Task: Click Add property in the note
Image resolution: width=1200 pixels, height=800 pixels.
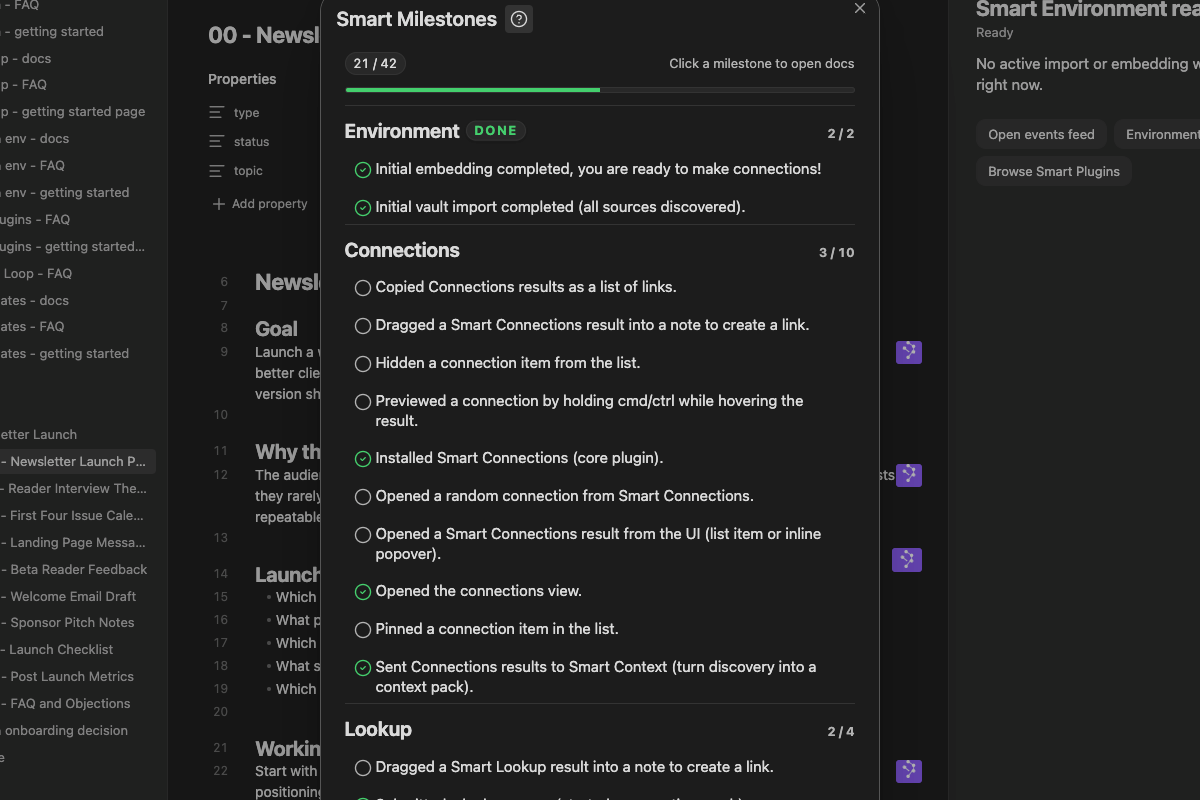Action: pyautogui.click(x=260, y=204)
